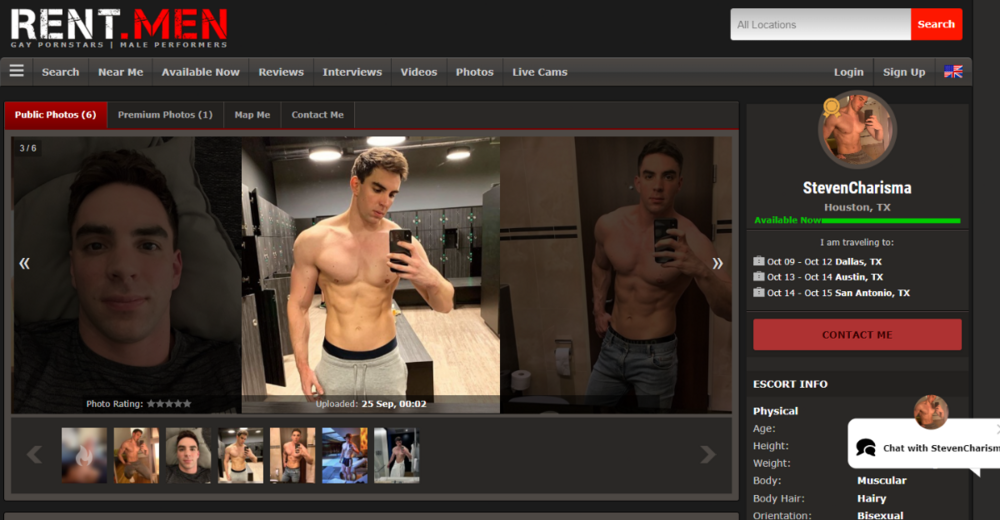Click the UK flag language icon
Screen dimensions: 1000x520
click(953, 71)
